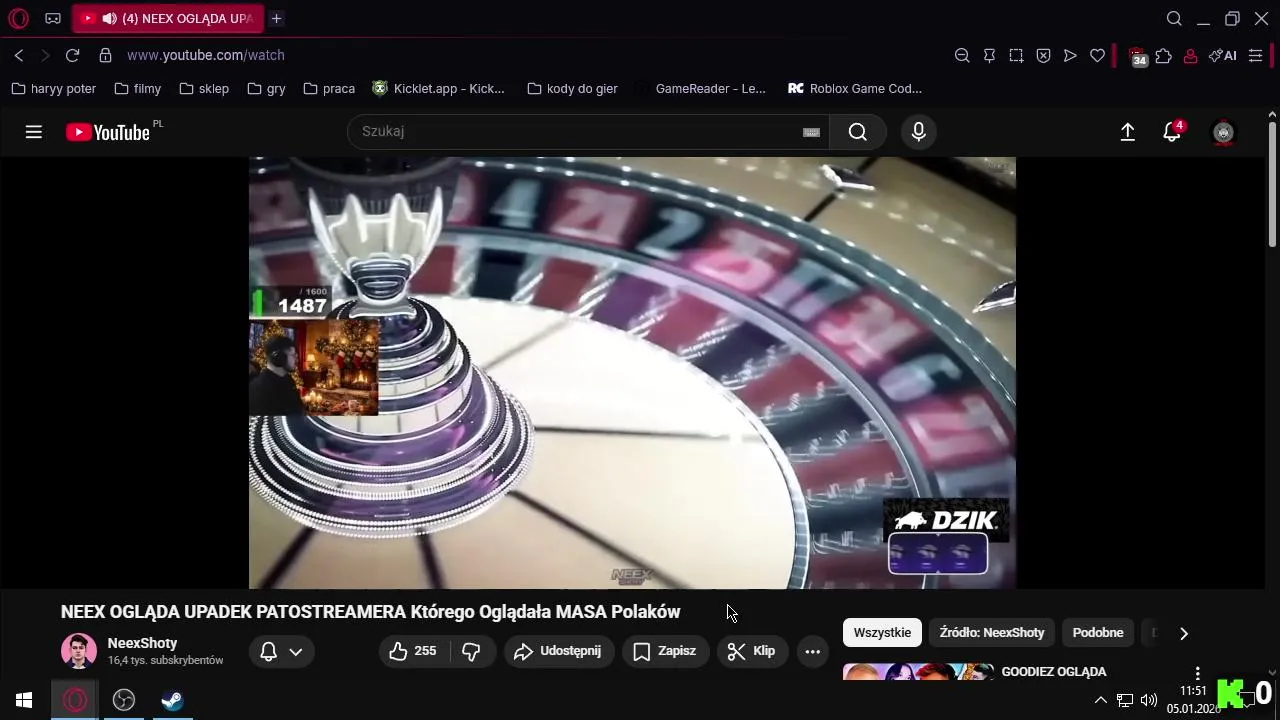Search tabs with the titlebar magnifier
The image size is (1280, 720).
pos(1174,18)
